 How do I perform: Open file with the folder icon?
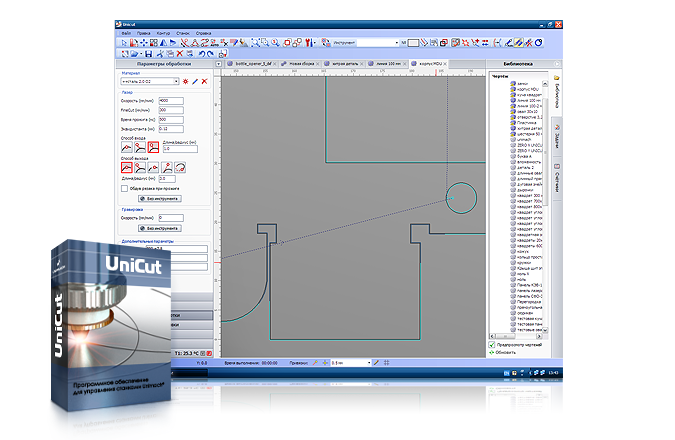point(134,54)
